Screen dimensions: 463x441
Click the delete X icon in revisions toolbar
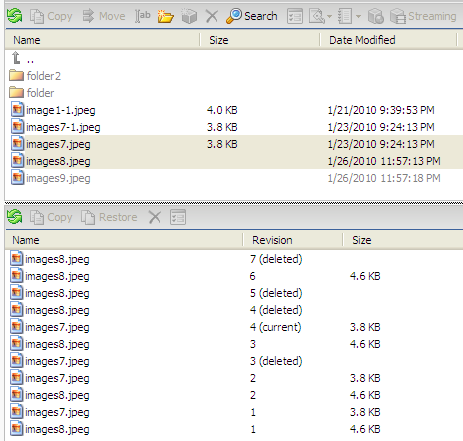(155, 217)
